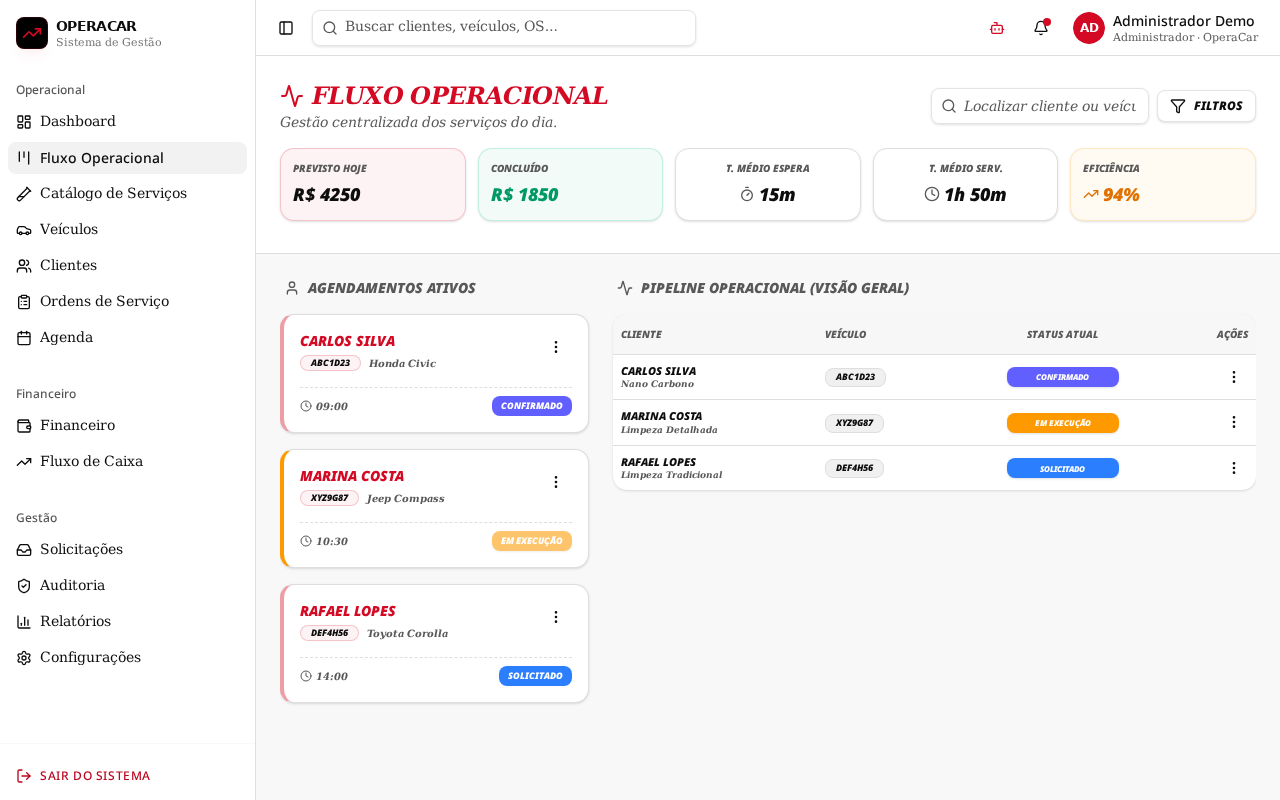This screenshot has height=800, width=1280.
Task: Focus the Localizar cliente ou veículo field
Action: [1040, 106]
